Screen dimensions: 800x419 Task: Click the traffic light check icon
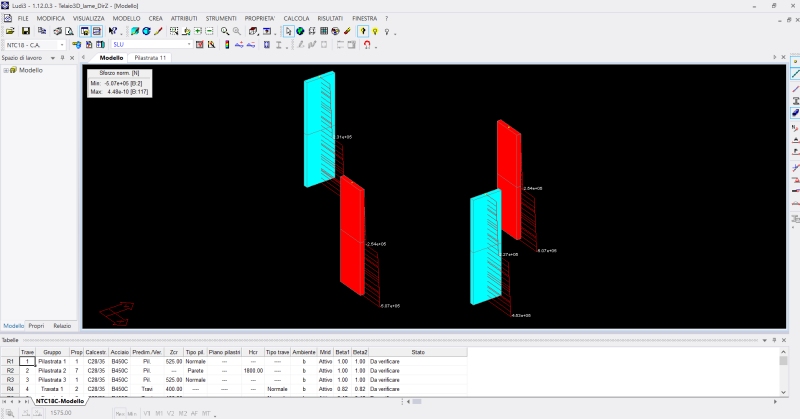227,45
